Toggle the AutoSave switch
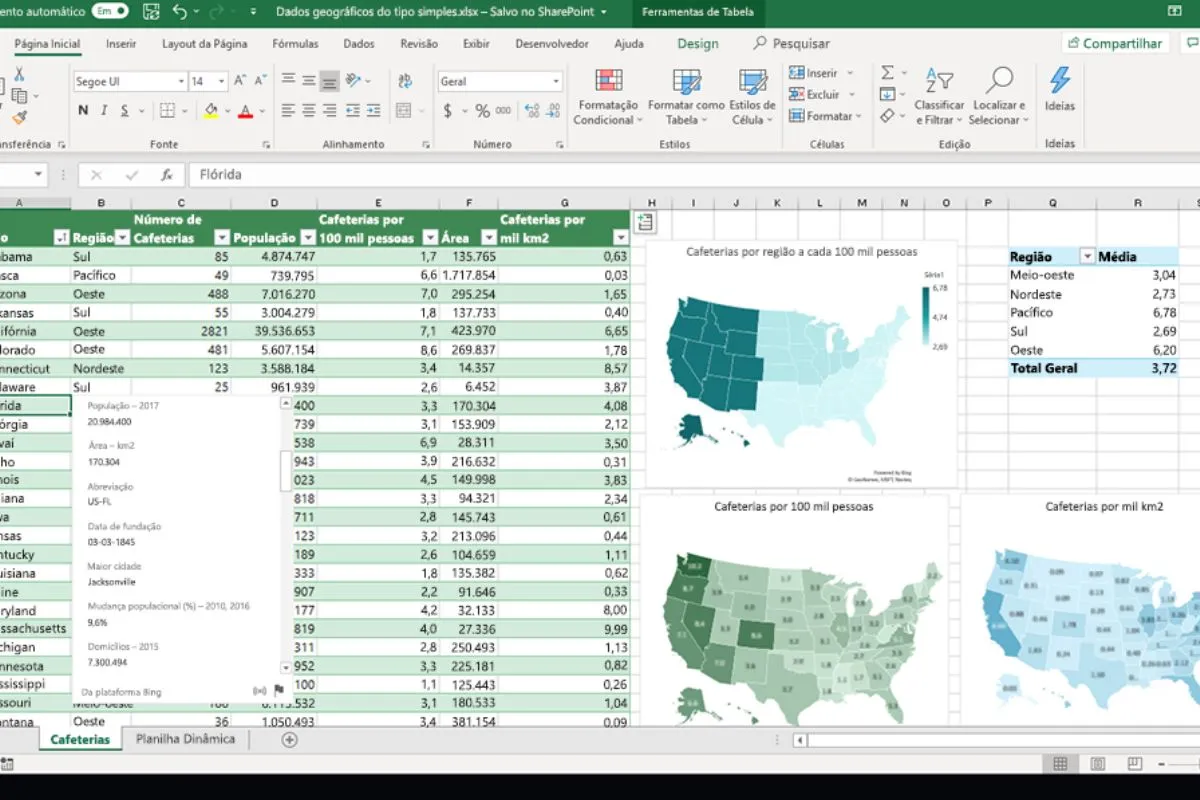The width and height of the screenshot is (1200, 800). tap(109, 12)
